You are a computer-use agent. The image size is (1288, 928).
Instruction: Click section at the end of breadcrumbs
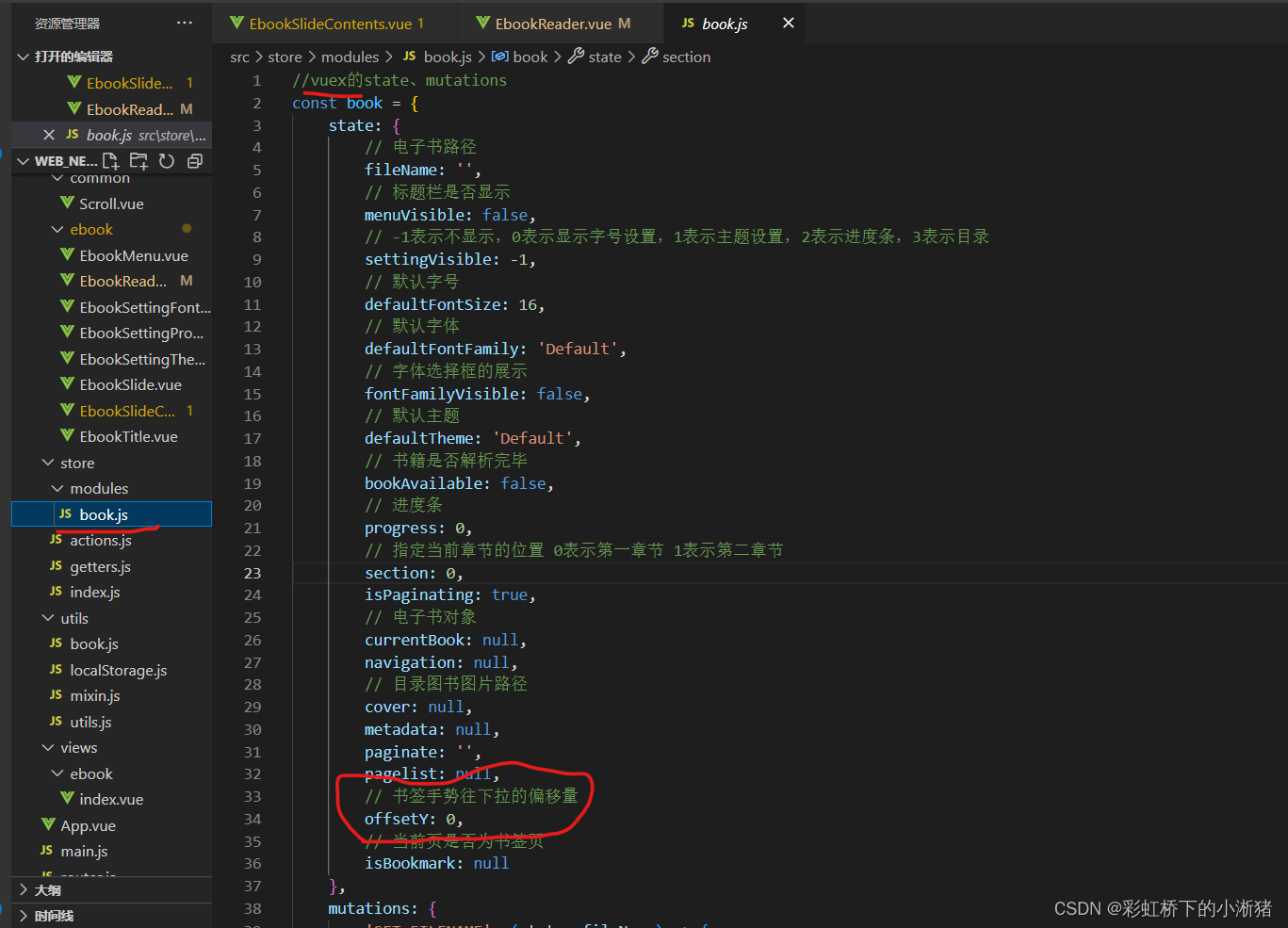point(686,57)
